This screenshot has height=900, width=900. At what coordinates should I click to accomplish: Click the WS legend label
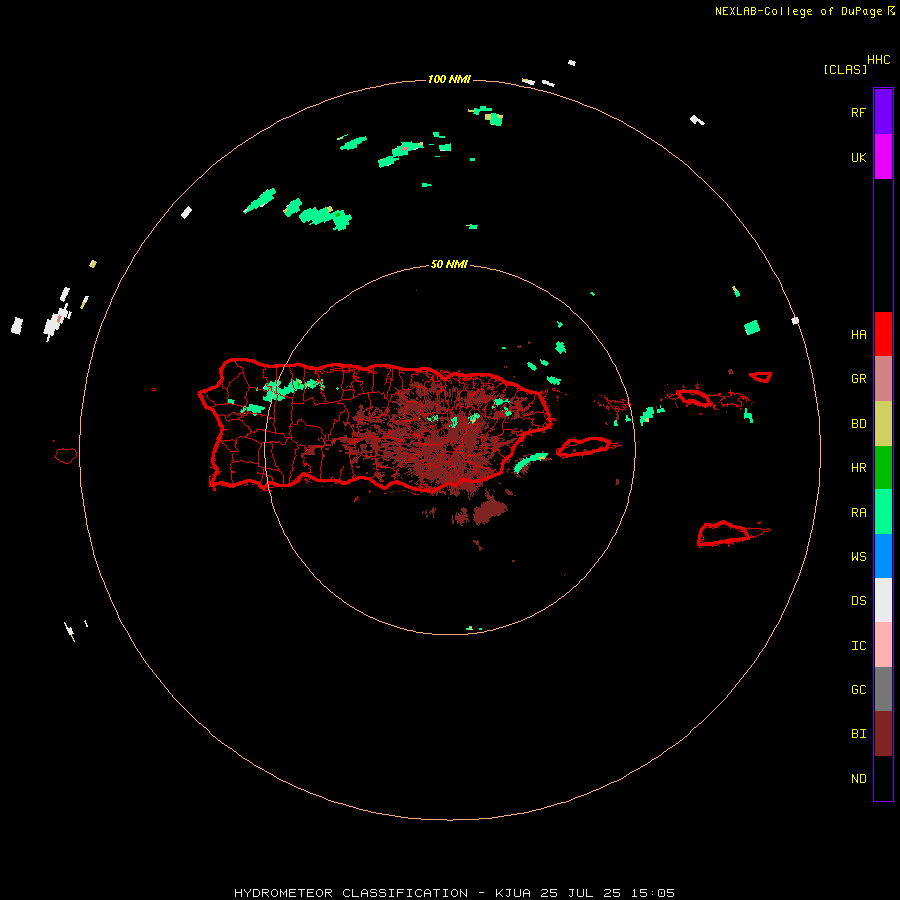click(x=858, y=556)
